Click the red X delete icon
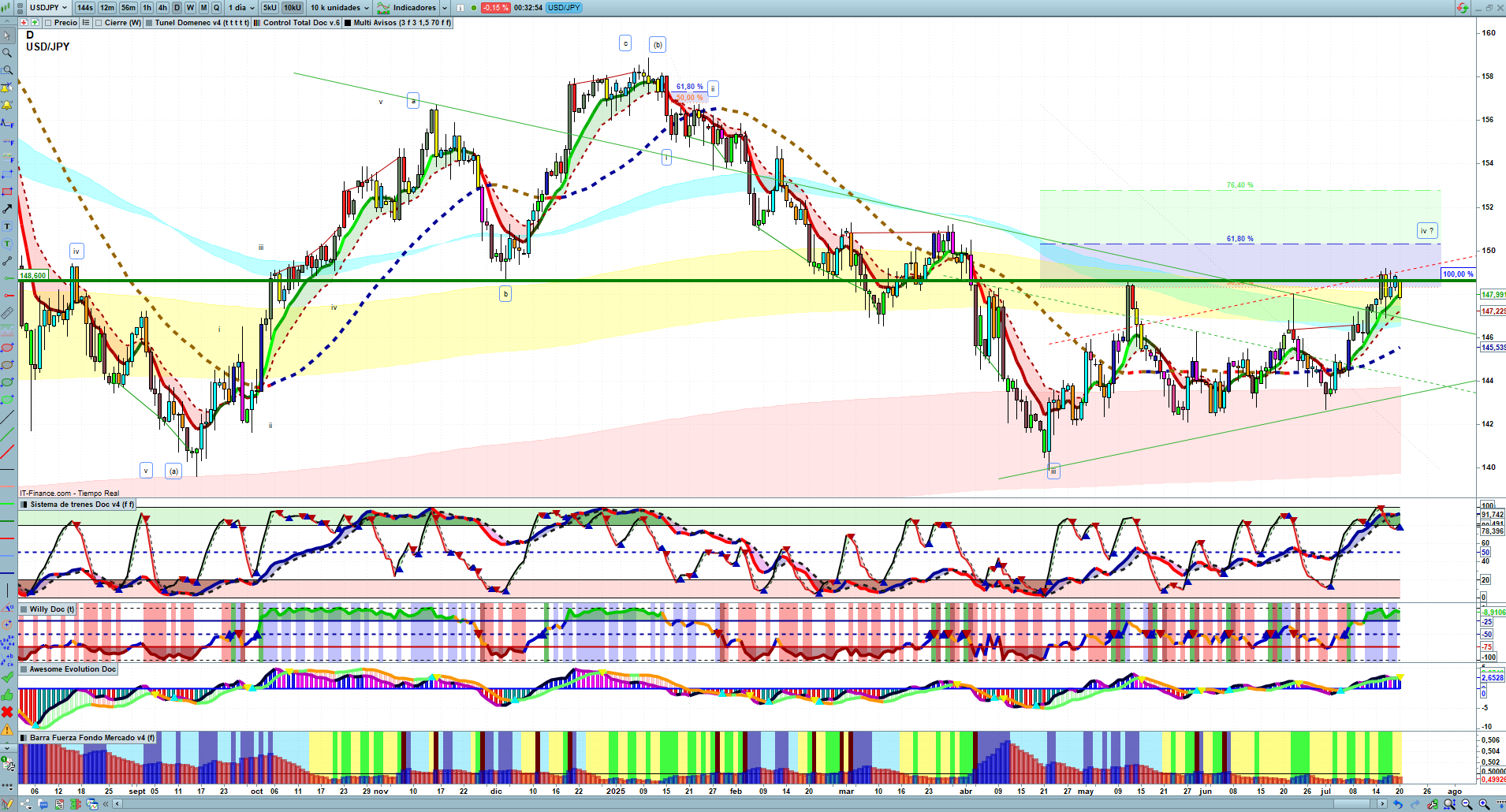This screenshot has width=1506, height=812. 7,712
